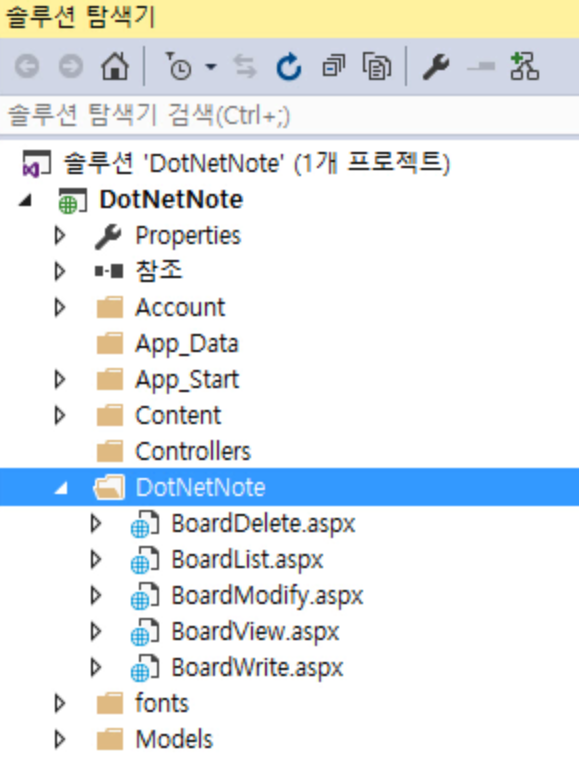Viewport: 579px width, 758px height.
Task: Click the App_Data folder icon
Action: tap(110, 344)
